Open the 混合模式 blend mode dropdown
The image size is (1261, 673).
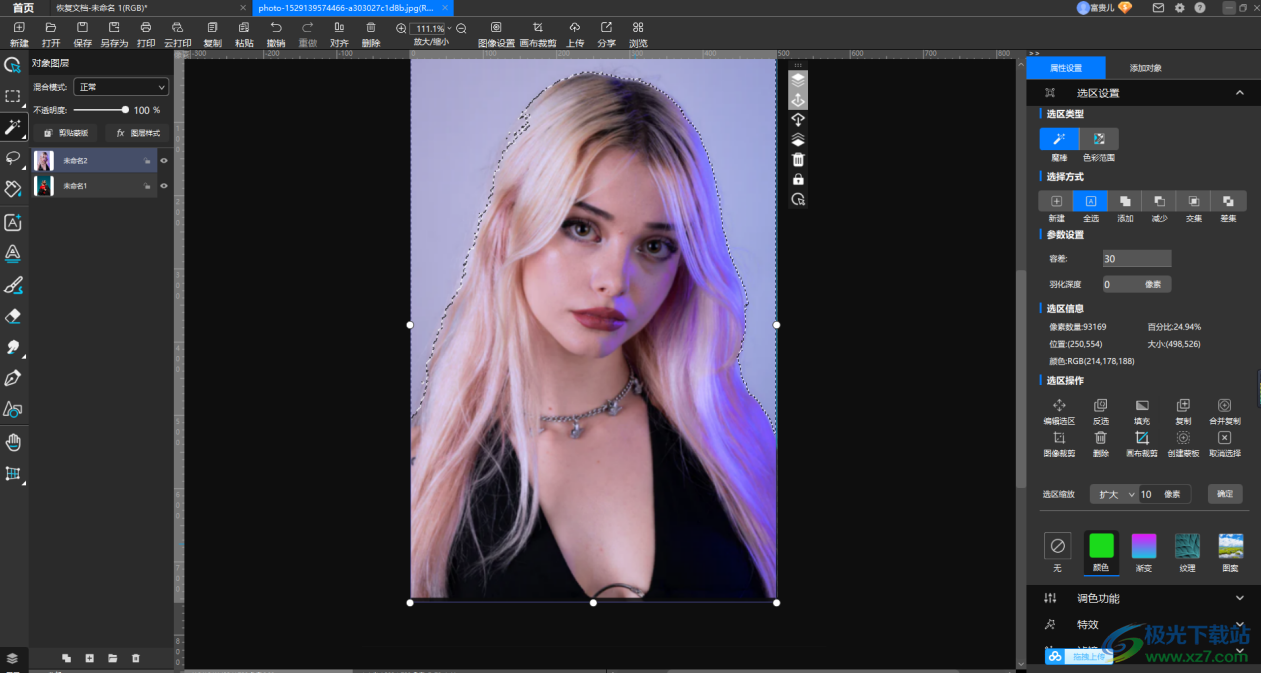coord(121,87)
